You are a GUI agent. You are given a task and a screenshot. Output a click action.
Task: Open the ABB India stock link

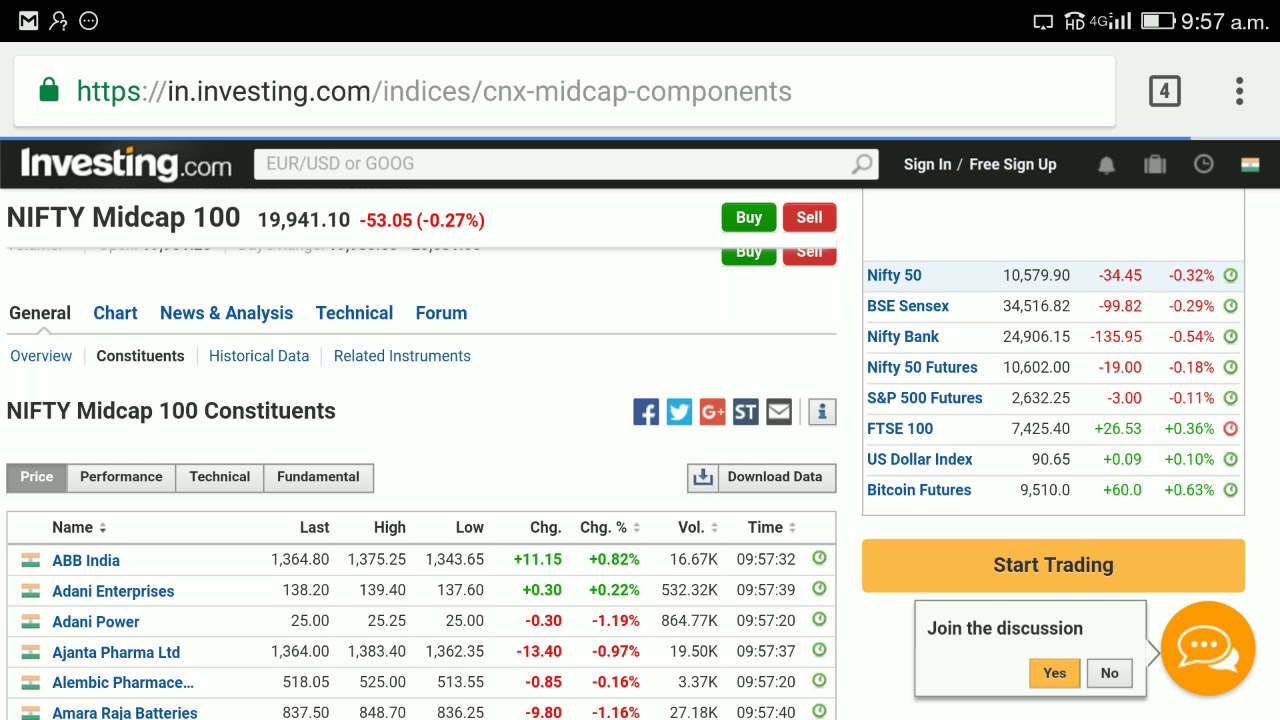[x=86, y=560]
